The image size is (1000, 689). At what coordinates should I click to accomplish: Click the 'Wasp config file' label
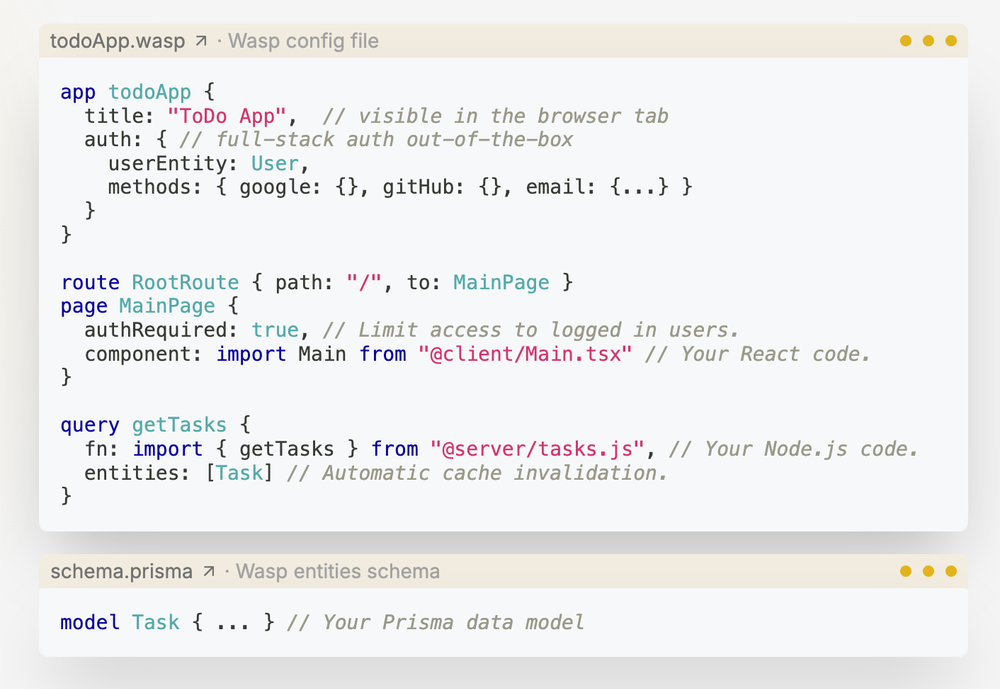(x=304, y=41)
